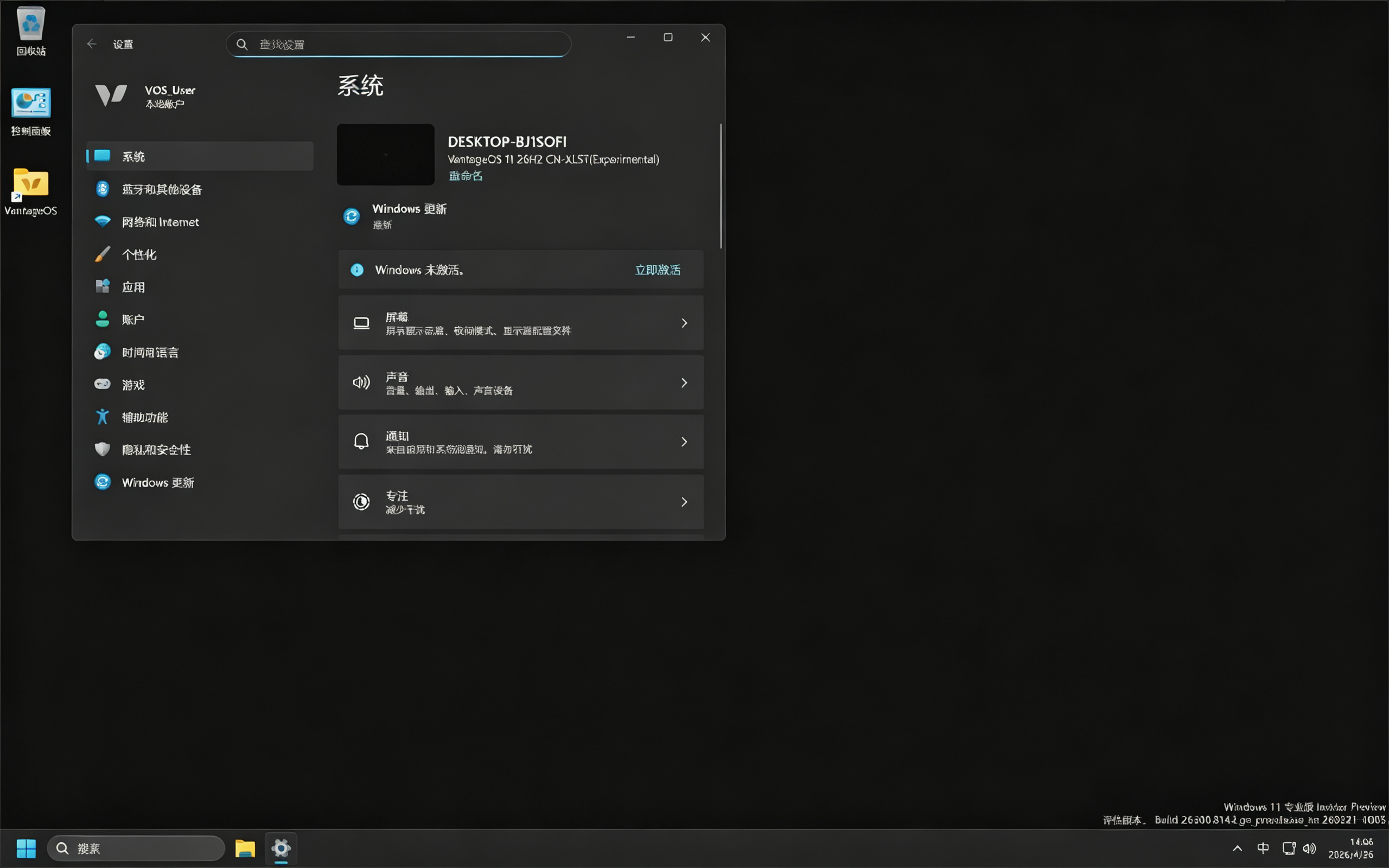Open the 通知 bell icon row

tap(520, 442)
